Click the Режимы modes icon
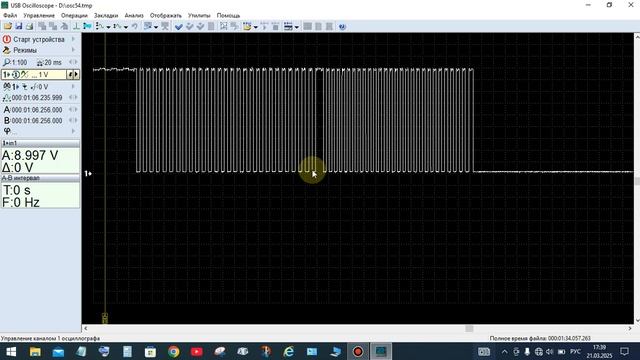 pos(7,50)
